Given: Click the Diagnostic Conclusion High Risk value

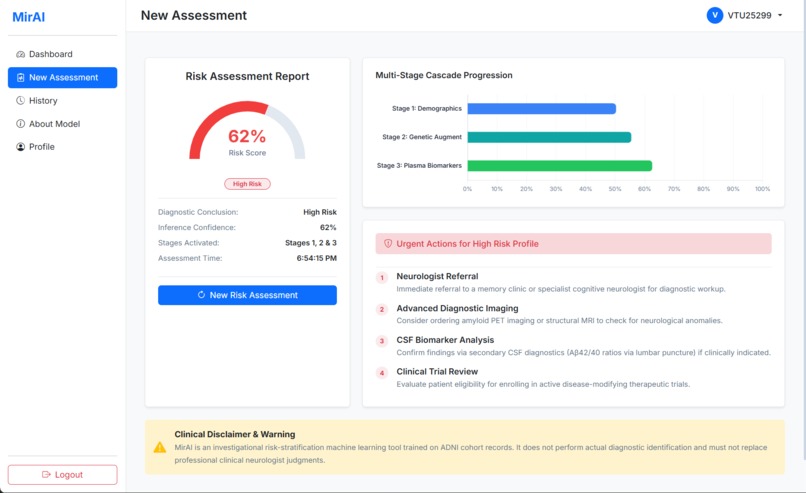Looking at the screenshot, I should 320,212.
